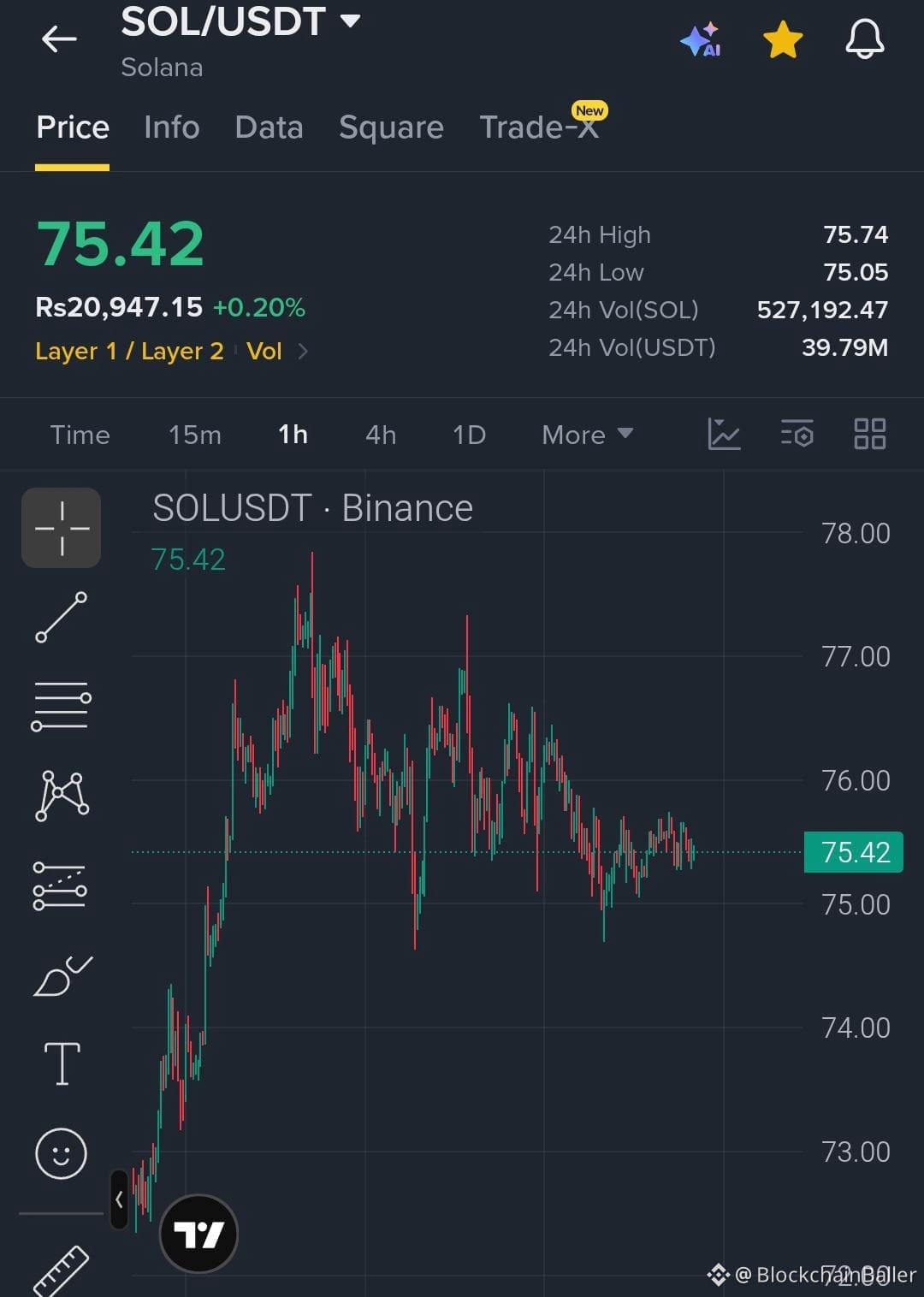Select the horizontal lines tool
Screen dimensions: 924x1297
tap(62, 706)
